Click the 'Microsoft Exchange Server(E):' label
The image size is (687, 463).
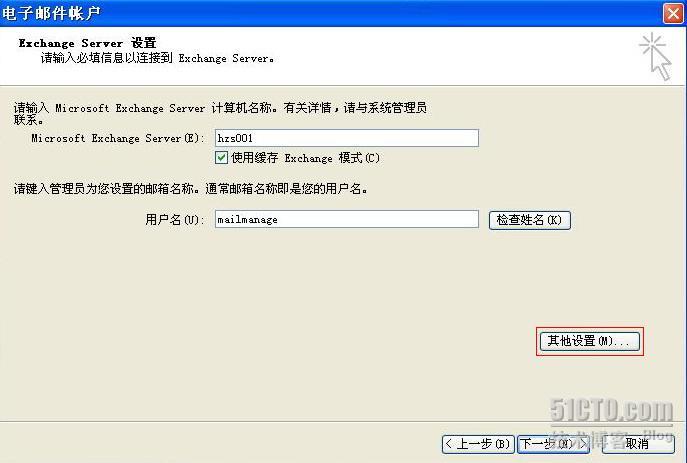(x=117, y=138)
